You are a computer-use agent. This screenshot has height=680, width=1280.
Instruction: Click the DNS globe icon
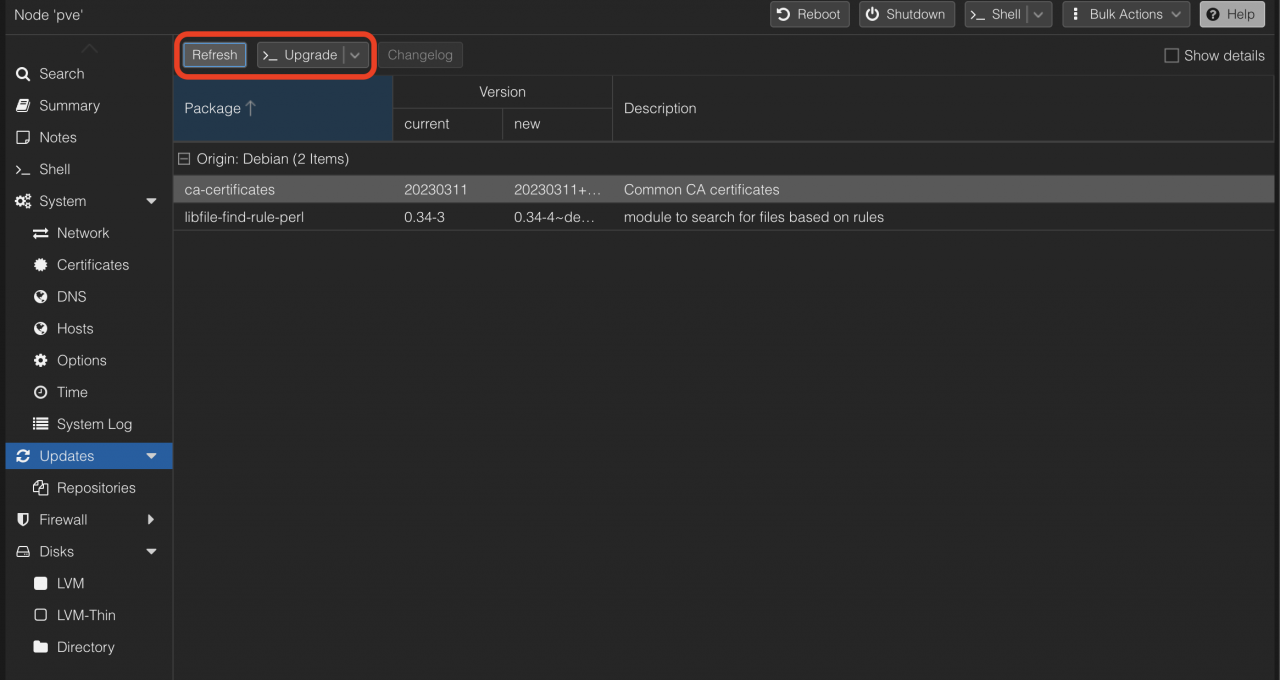point(41,297)
